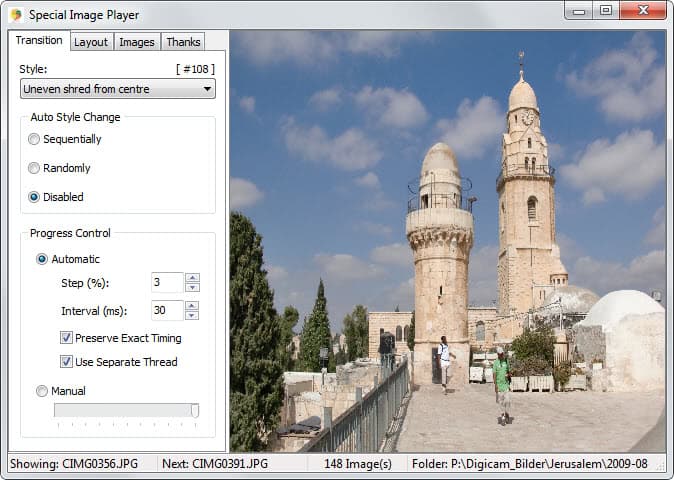Image resolution: width=674 pixels, height=480 pixels.
Task: Decrease the Step percent value
Action: (x=193, y=288)
